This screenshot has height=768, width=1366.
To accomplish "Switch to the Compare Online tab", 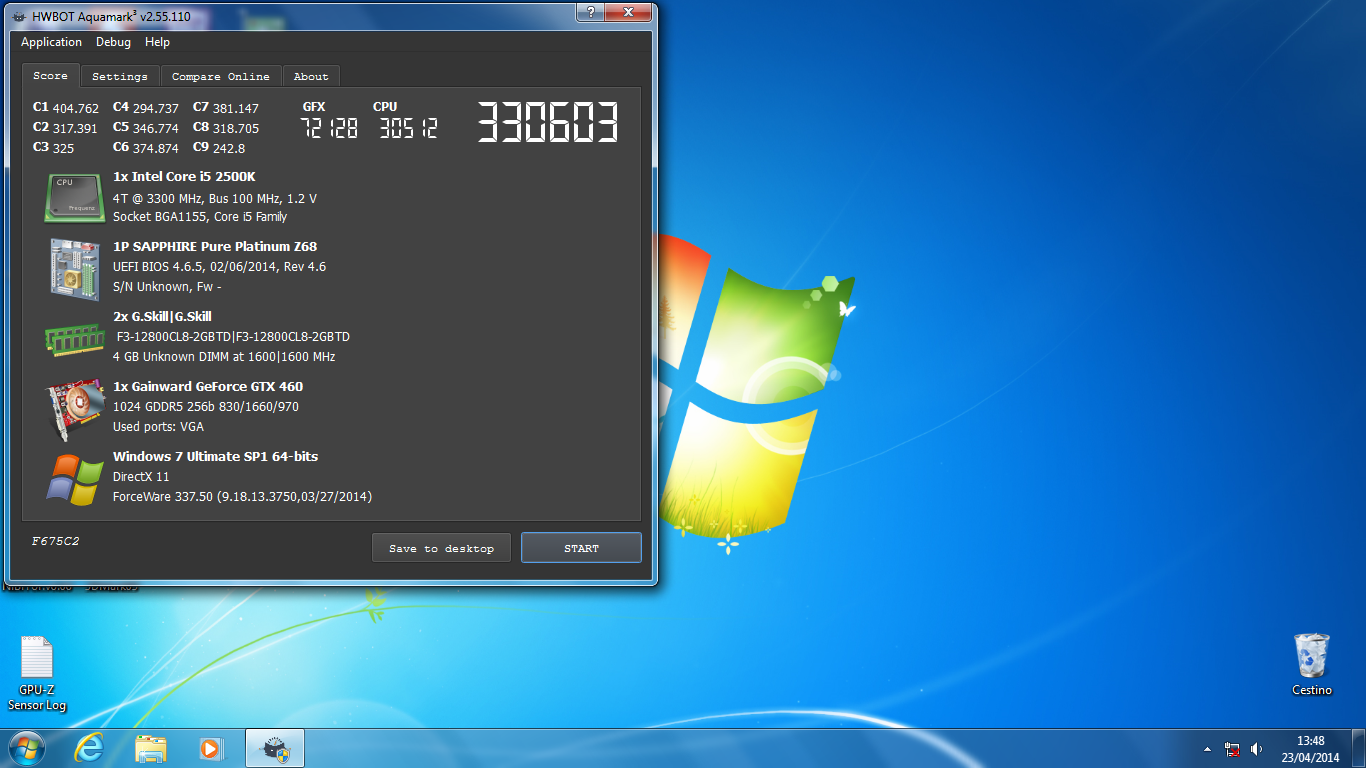I will [x=220, y=76].
